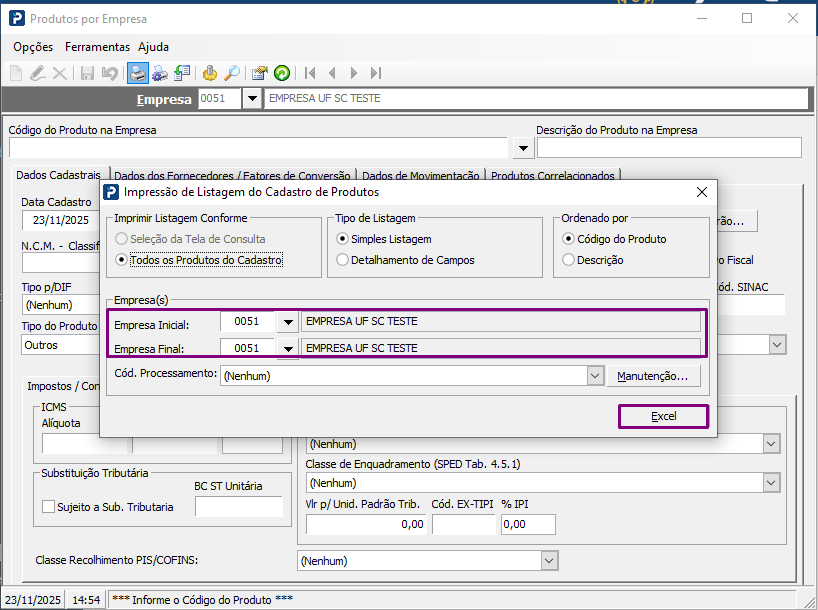Open the Cód. Processamento dropdown
This screenshot has width=818, height=610.
pyautogui.click(x=594, y=376)
